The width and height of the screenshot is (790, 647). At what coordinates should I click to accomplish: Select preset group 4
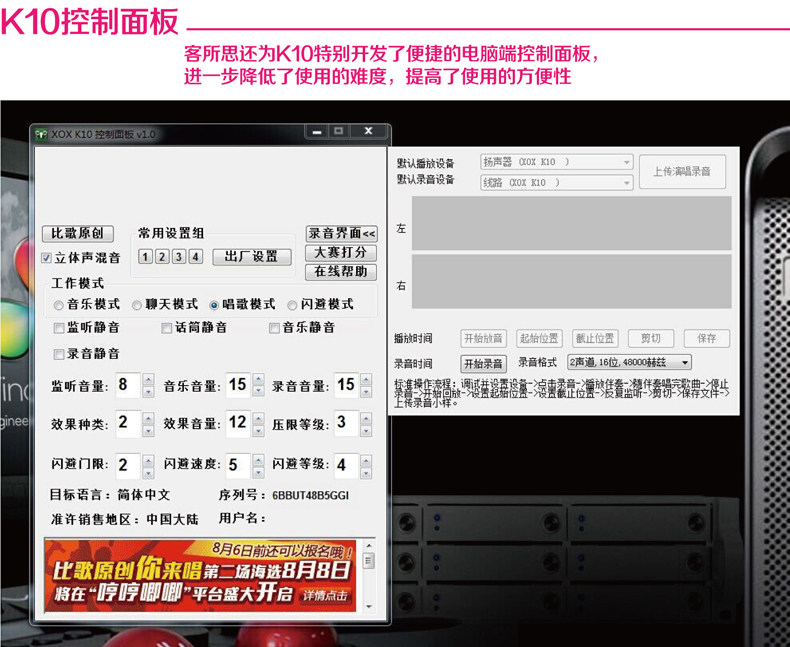[195, 257]
